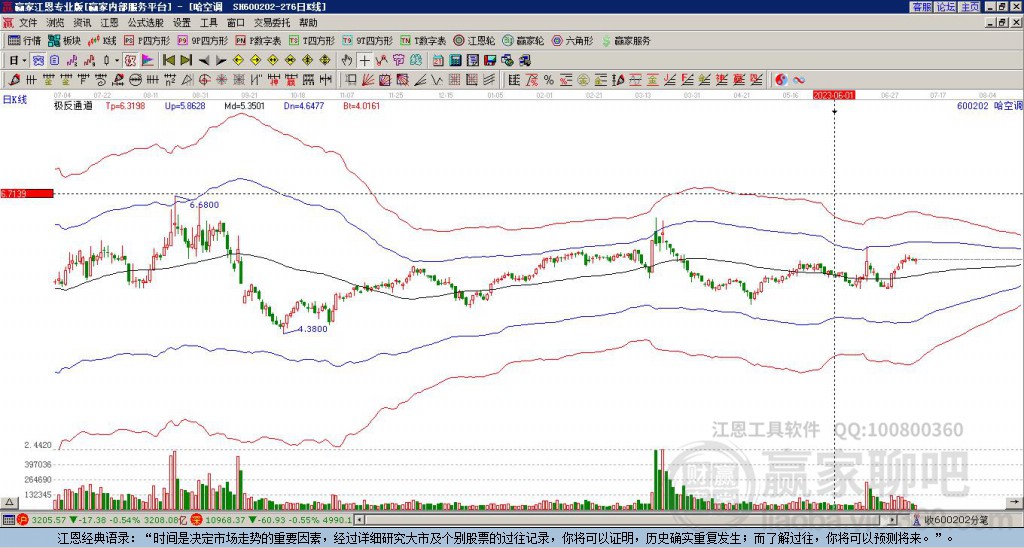
Task: Open the 浏览 menu
Action: coord(56,23)
